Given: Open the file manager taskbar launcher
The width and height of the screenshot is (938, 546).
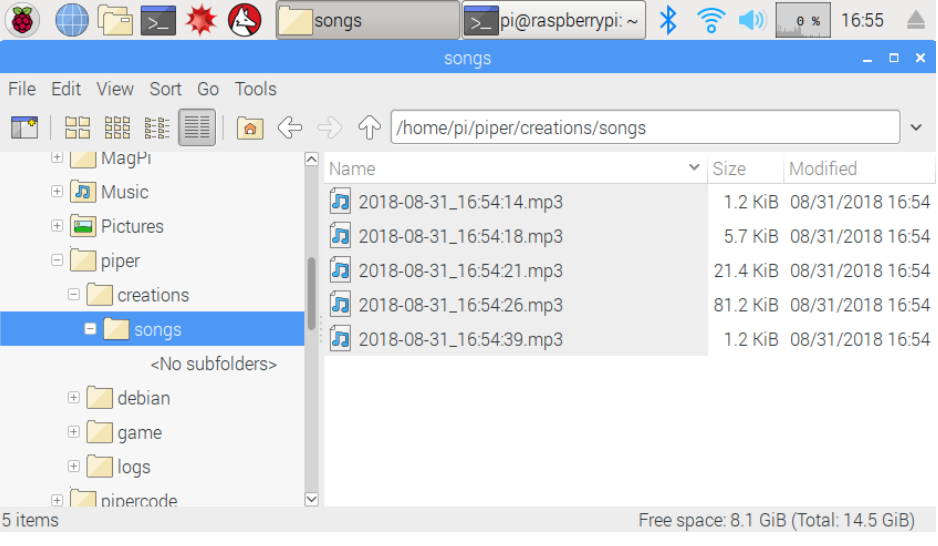Looking at the screenshot, I should click(x=115, y=20).
